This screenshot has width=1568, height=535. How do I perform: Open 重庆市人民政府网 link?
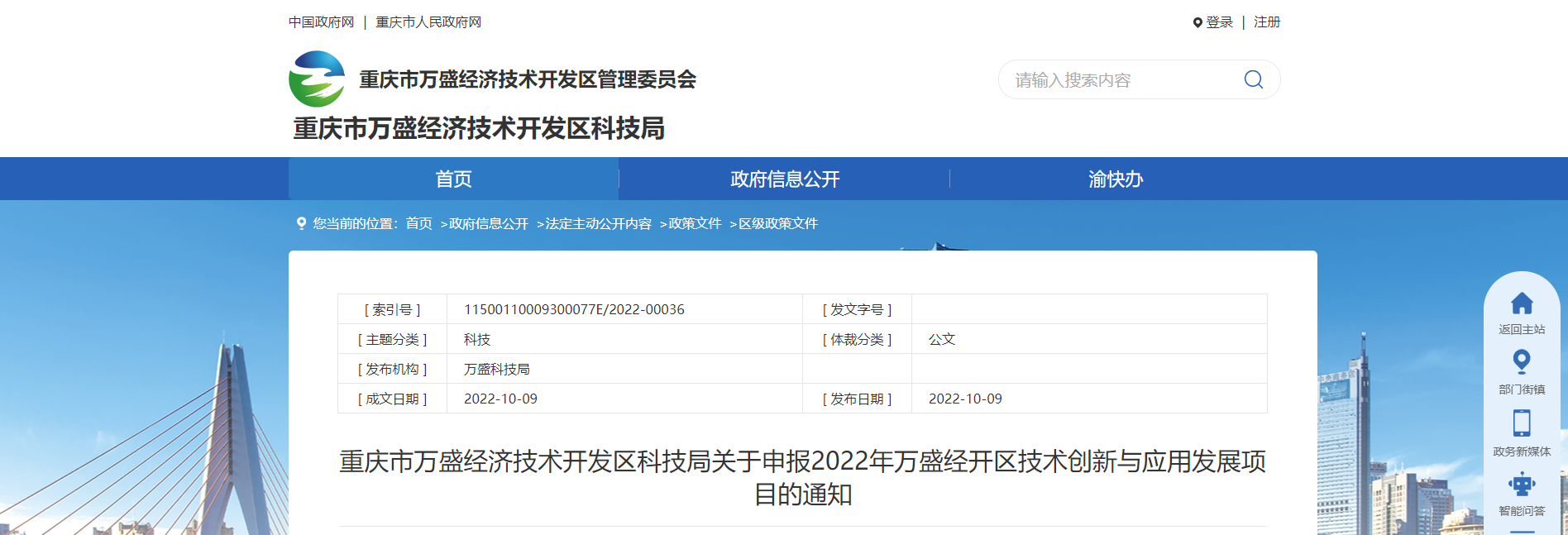point(428,22)
